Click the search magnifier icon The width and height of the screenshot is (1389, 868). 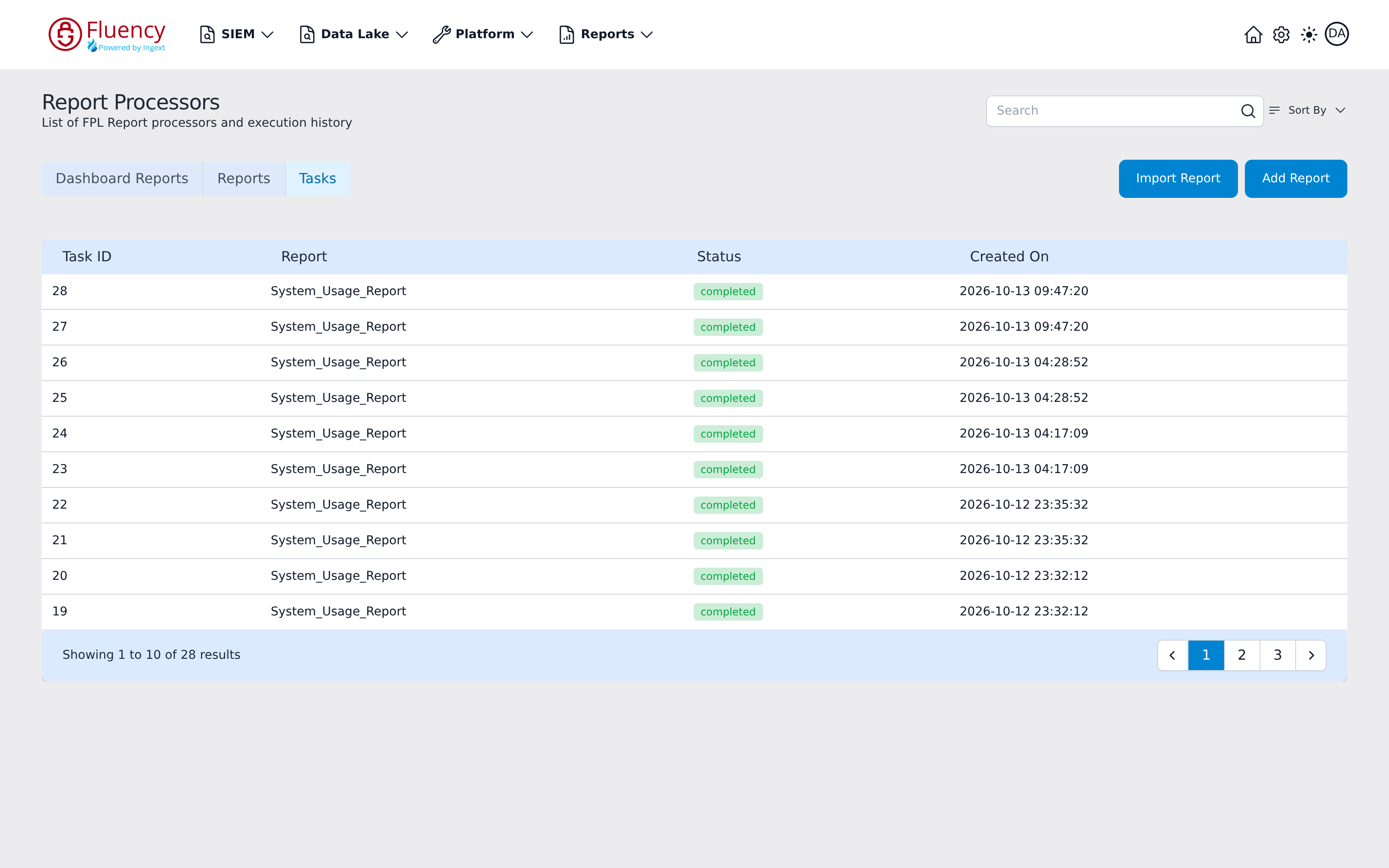1248,111
